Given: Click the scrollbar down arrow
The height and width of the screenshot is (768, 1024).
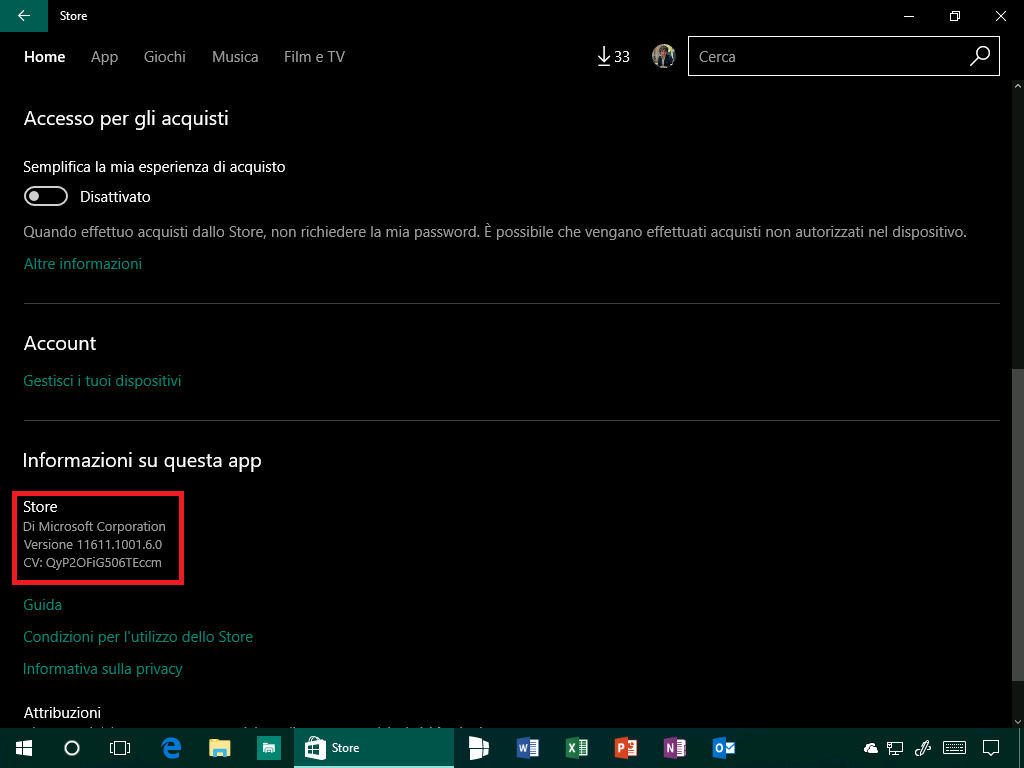Looking at the screenshot, I should [1018, 722].
